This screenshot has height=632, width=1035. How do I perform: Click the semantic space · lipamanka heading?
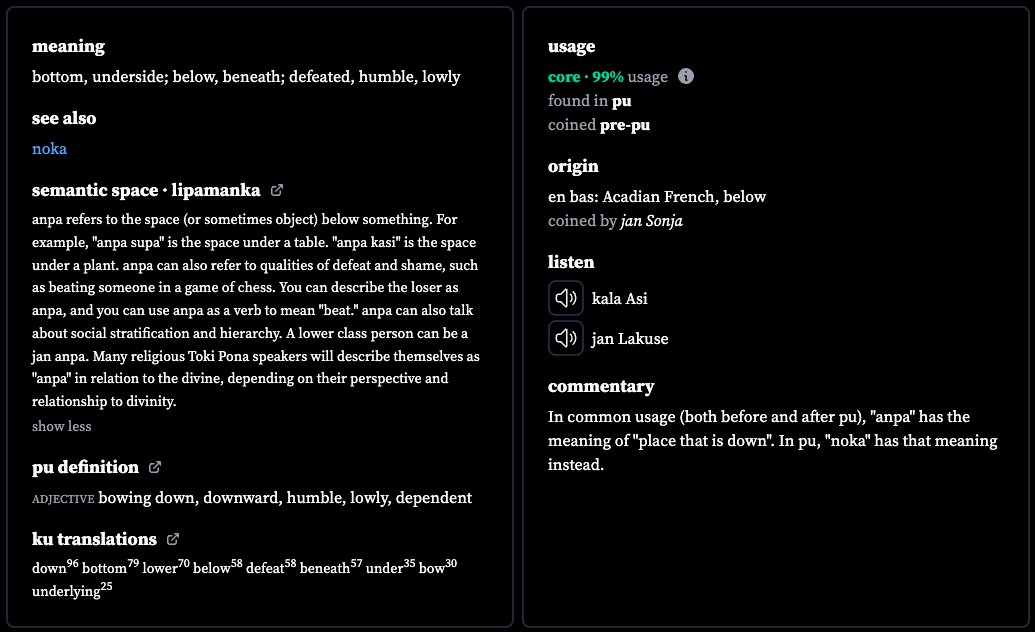point(146,190)
